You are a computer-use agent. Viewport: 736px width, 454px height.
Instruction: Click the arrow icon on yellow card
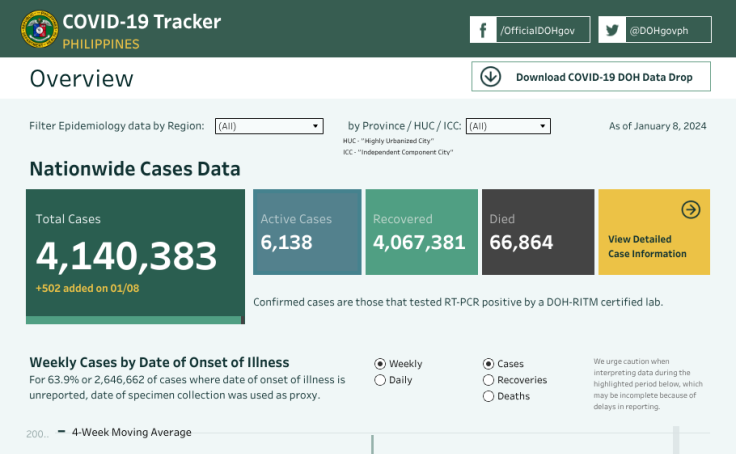(x=690, y=209)
